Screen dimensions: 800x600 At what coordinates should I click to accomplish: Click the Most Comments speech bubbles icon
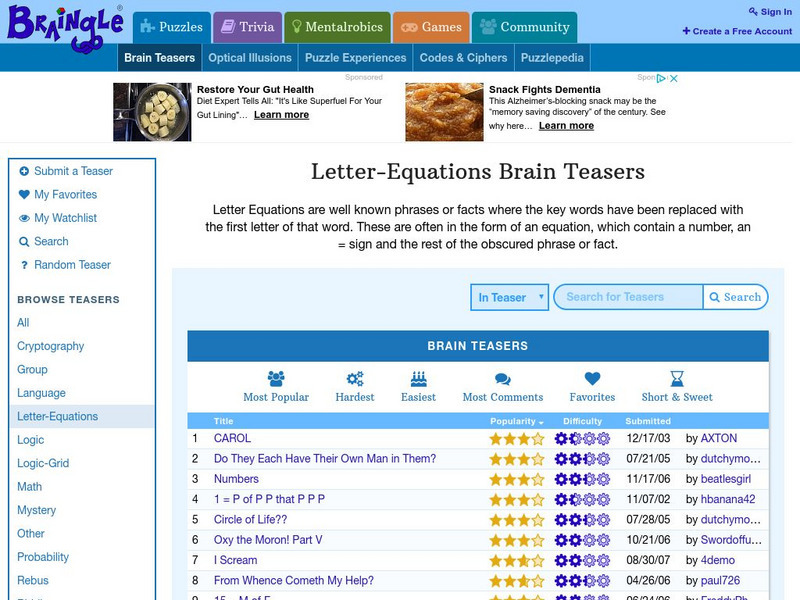coord(503,379)
